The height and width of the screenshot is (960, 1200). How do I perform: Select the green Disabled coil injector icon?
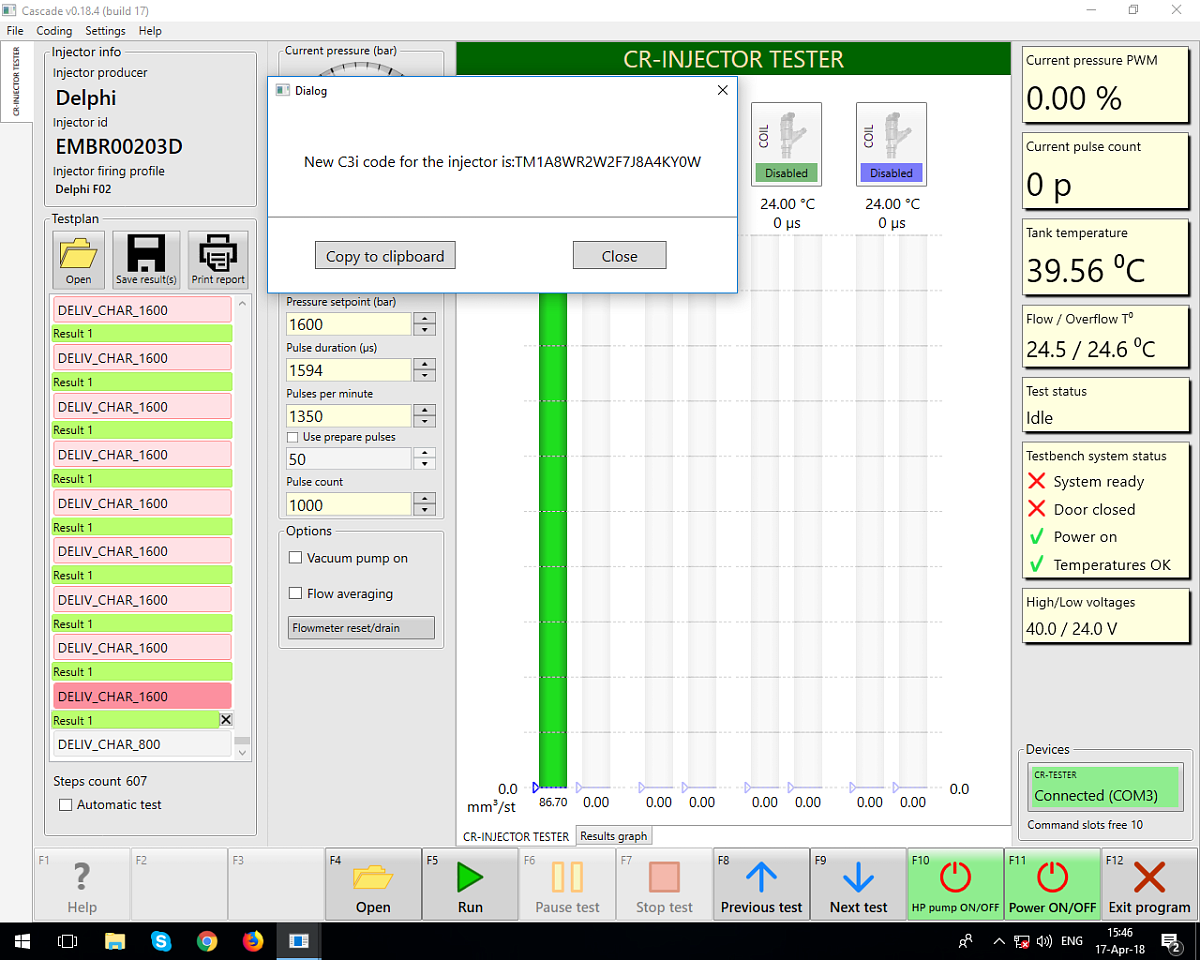tap(786, 144)
